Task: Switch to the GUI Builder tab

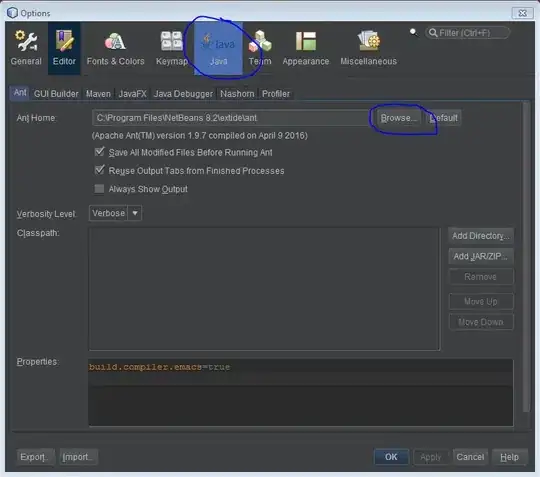Action: (56, 94)
